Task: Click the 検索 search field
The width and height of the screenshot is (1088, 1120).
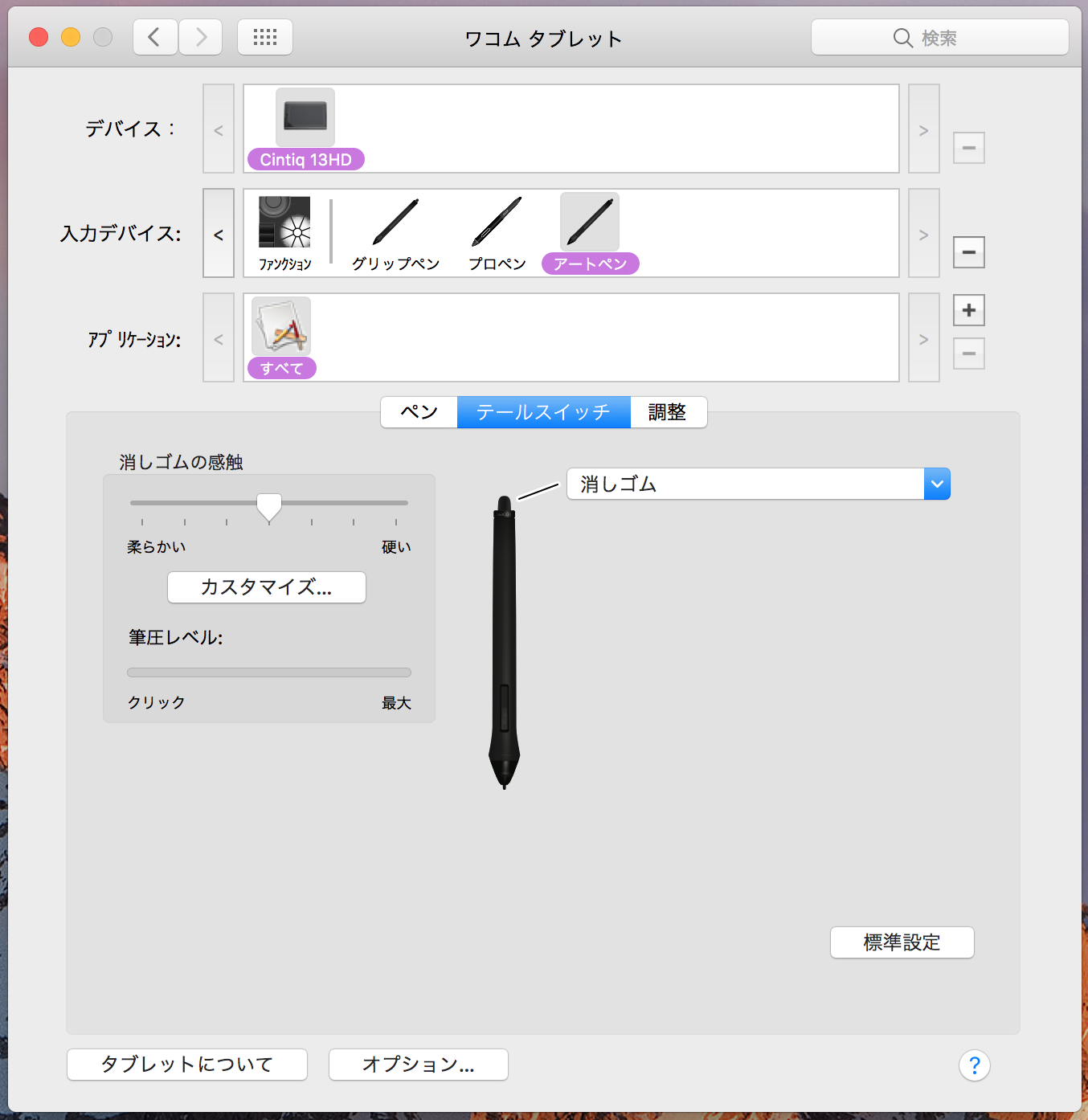Action: pyautogui.click(x=940, y=37)
